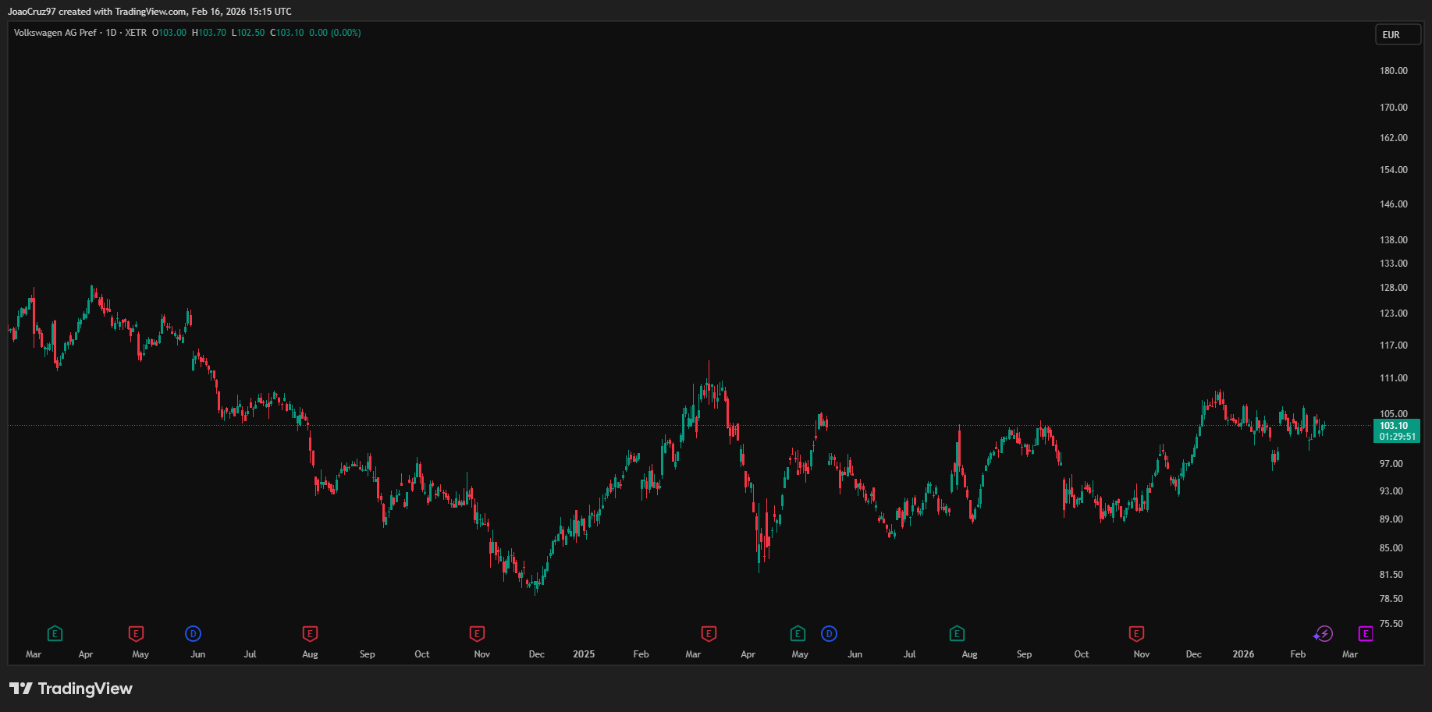
Task: Click the 180.00 price scale label
Action: click(1394, 71)
